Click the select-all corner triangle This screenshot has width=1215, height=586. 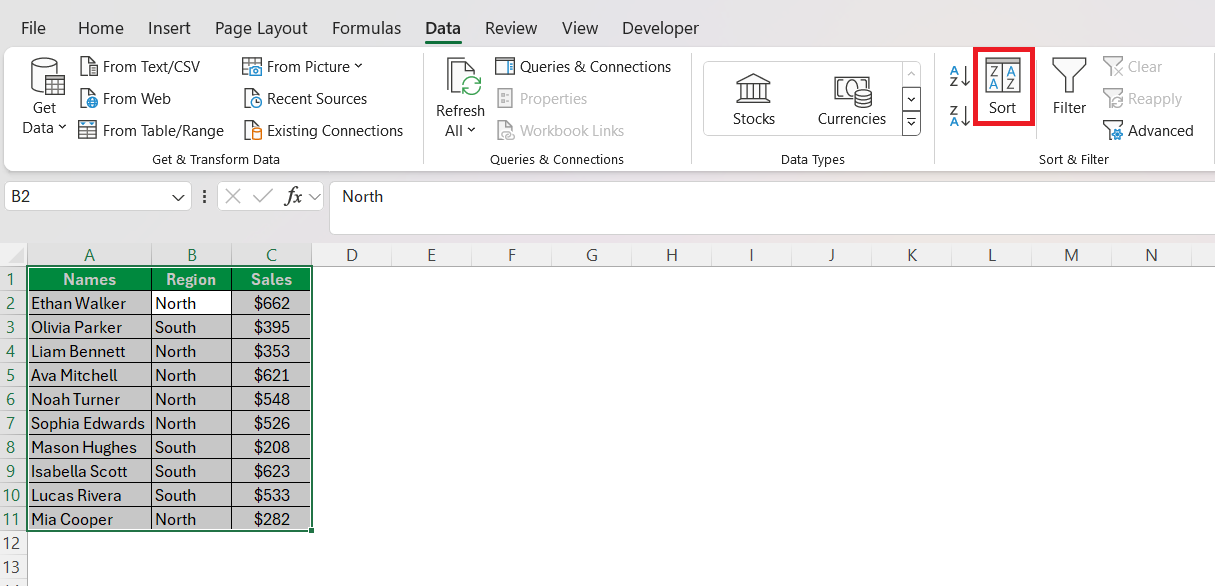13,255
